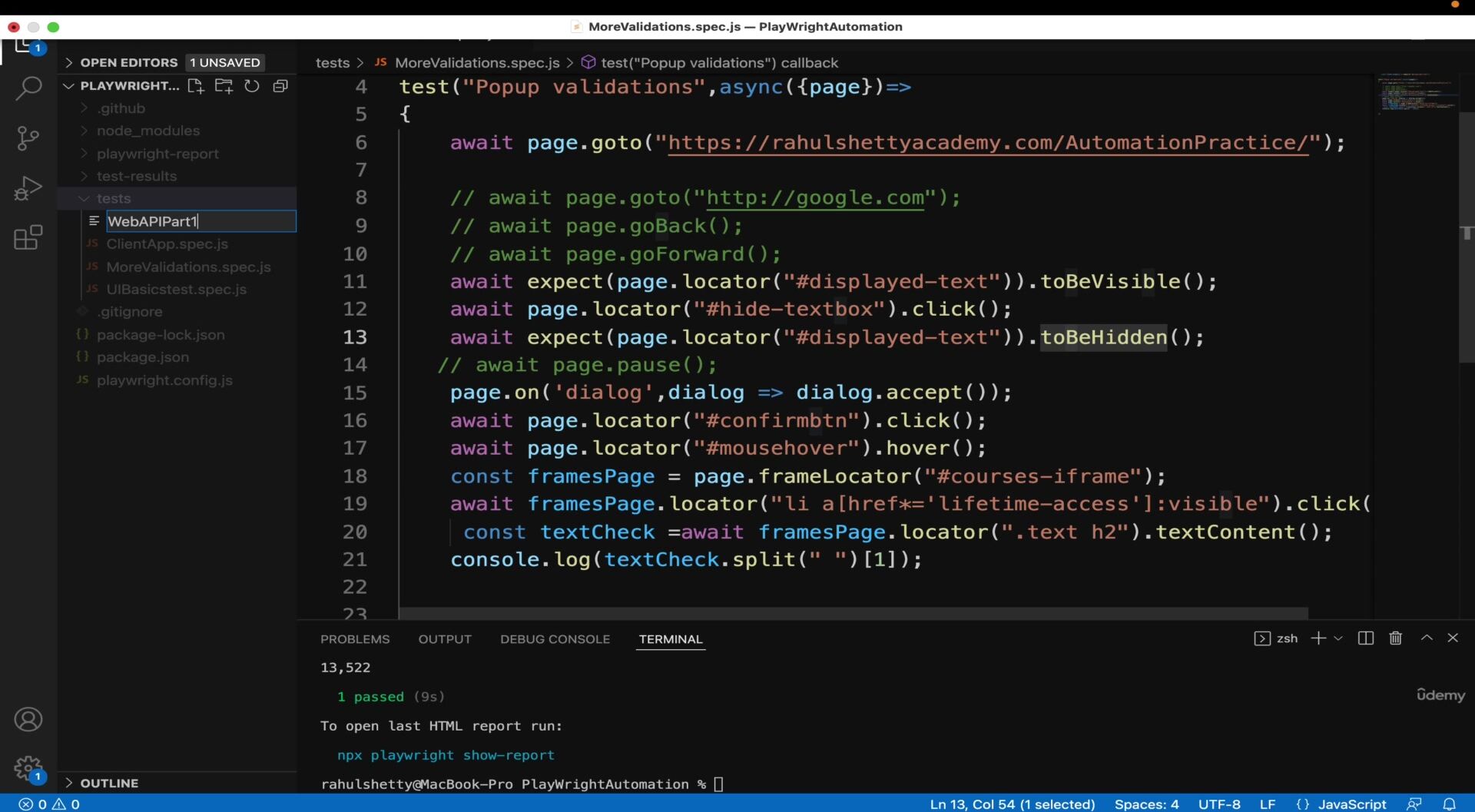This screenshot has height=812, width=1475.
Task: Open the Search view in activity bar
Action: click(x=28, y=88)
